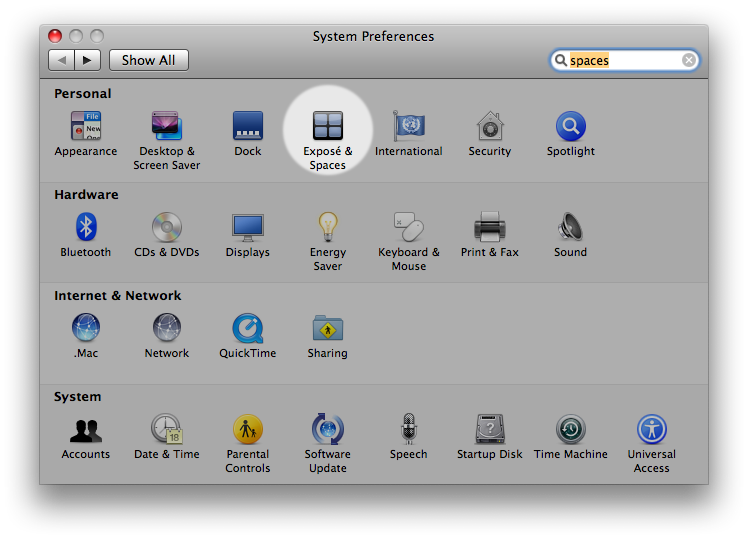The height and width of the screenshot is (539, 748).
Task: Click the magnifying glass in the search field
Action: pyautogui.click(x=561, y=60)
